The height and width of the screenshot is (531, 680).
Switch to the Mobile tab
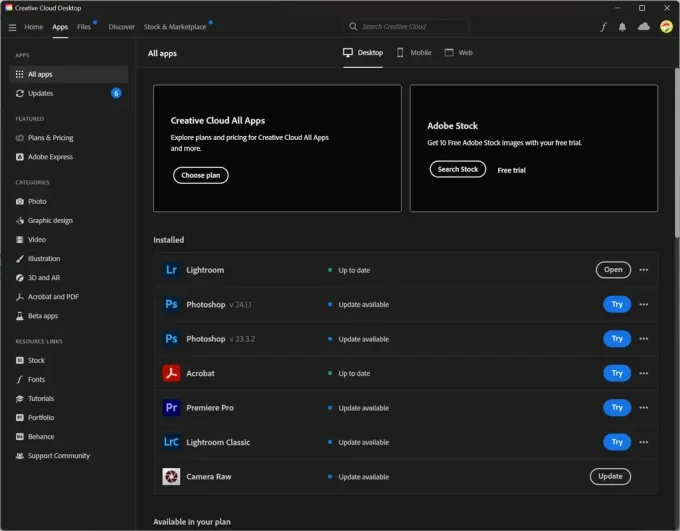(414, 52)
